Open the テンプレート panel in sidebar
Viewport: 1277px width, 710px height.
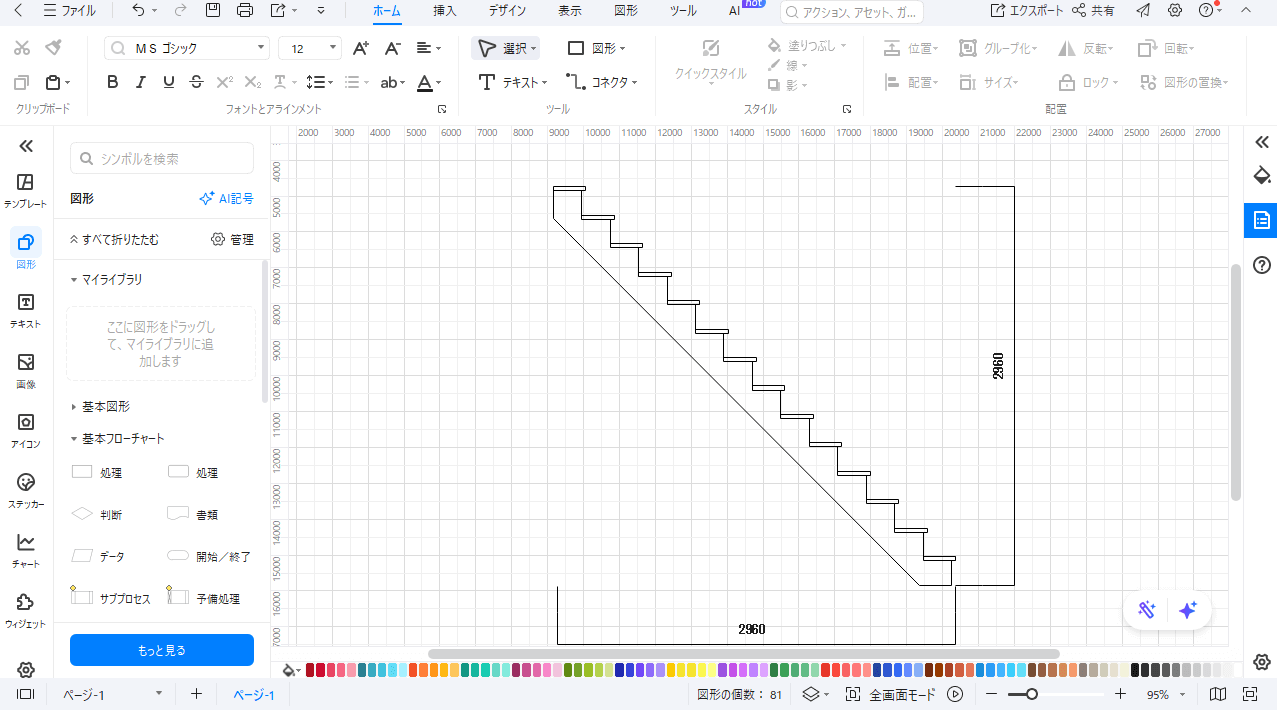click(25, 189)
